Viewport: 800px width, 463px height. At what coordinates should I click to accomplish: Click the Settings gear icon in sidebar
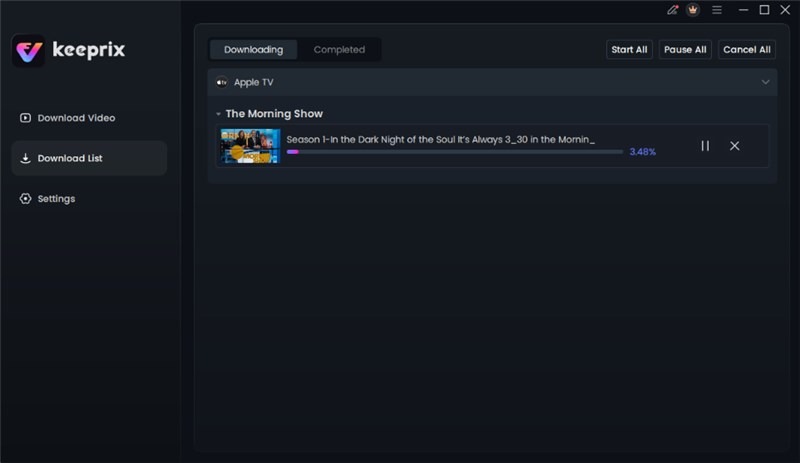coord(25,199)
